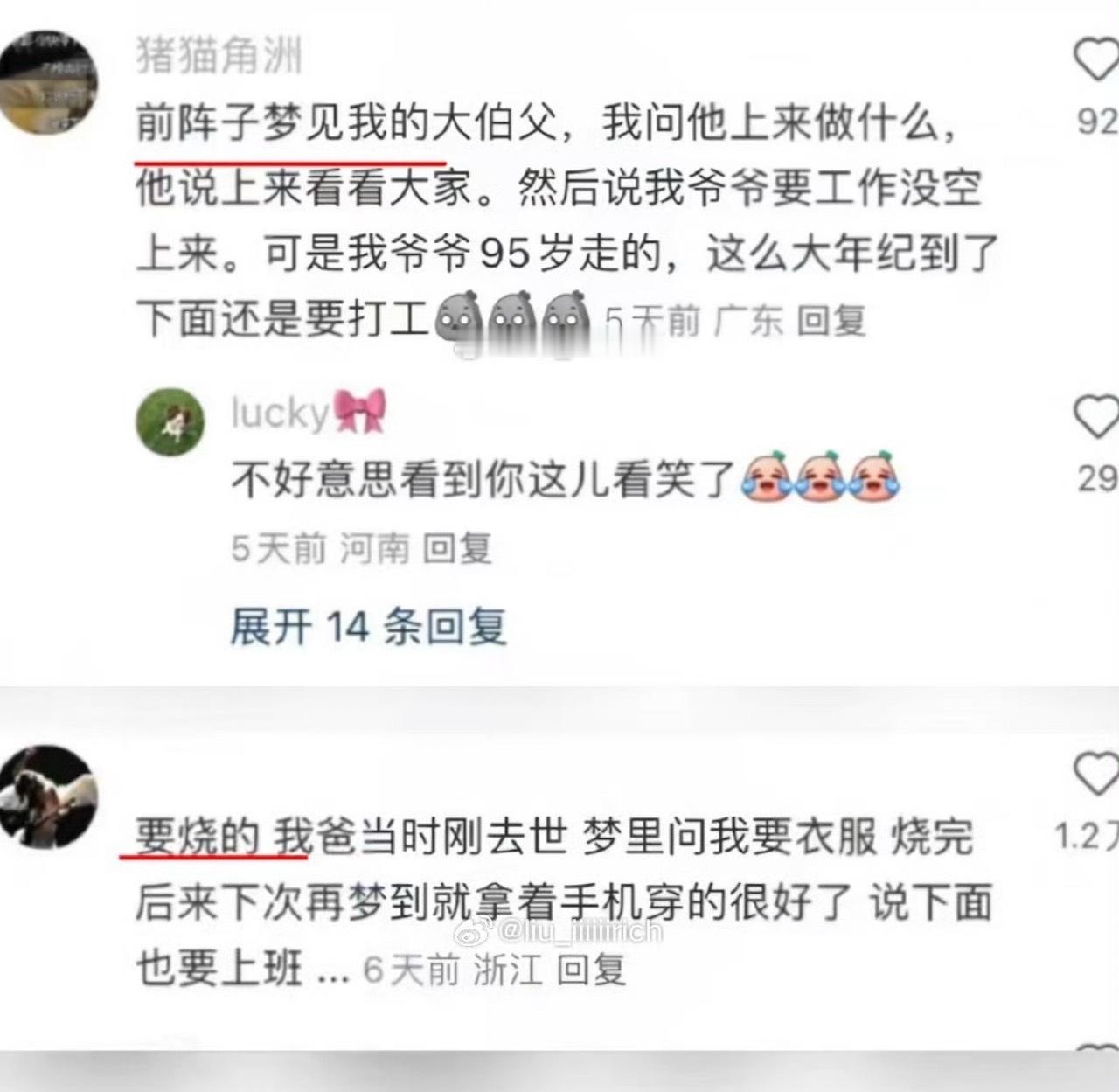This screenshot has height=1092, width=1119.
Task: Click the 92 like count
Action: pos(1098,121)
